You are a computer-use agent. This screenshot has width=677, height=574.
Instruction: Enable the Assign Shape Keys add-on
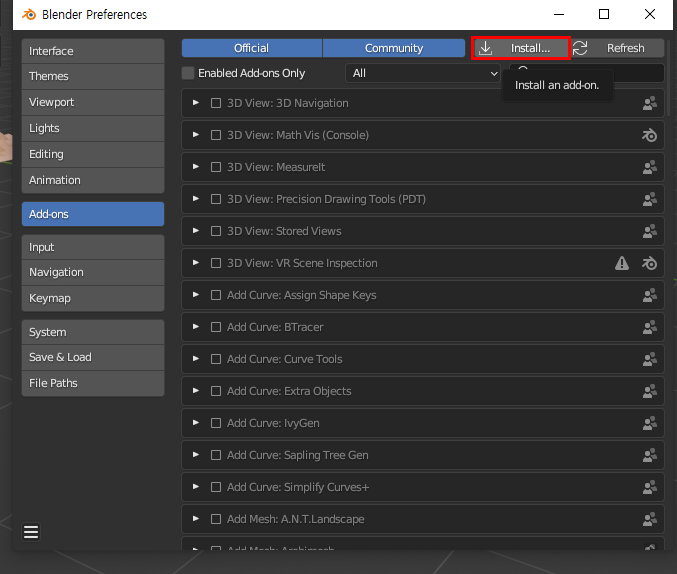click(216, 295)
